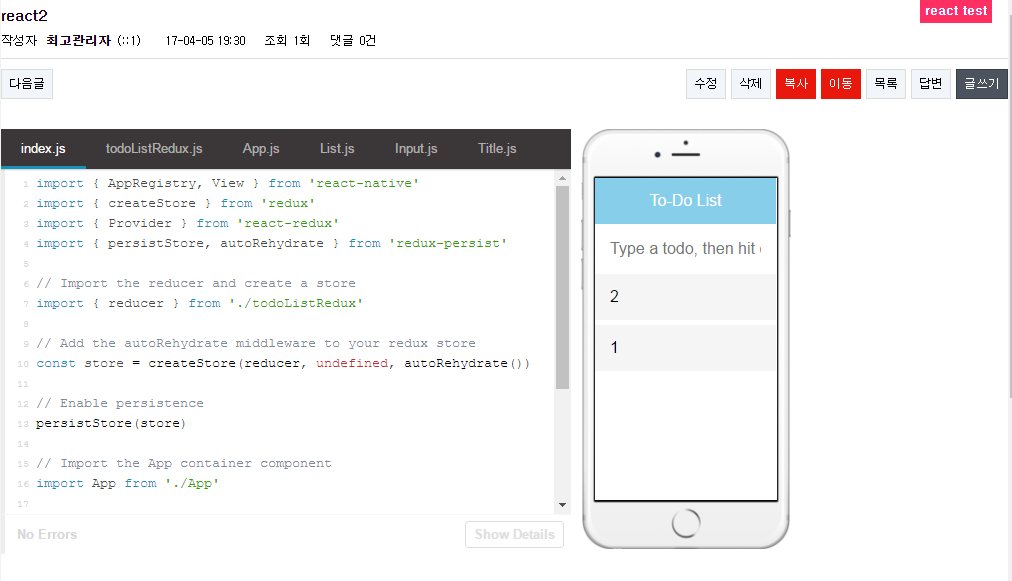Switch to the todoListRedux.js tab
Viewport: 1012px width, 581px height.
pos(154,149)
